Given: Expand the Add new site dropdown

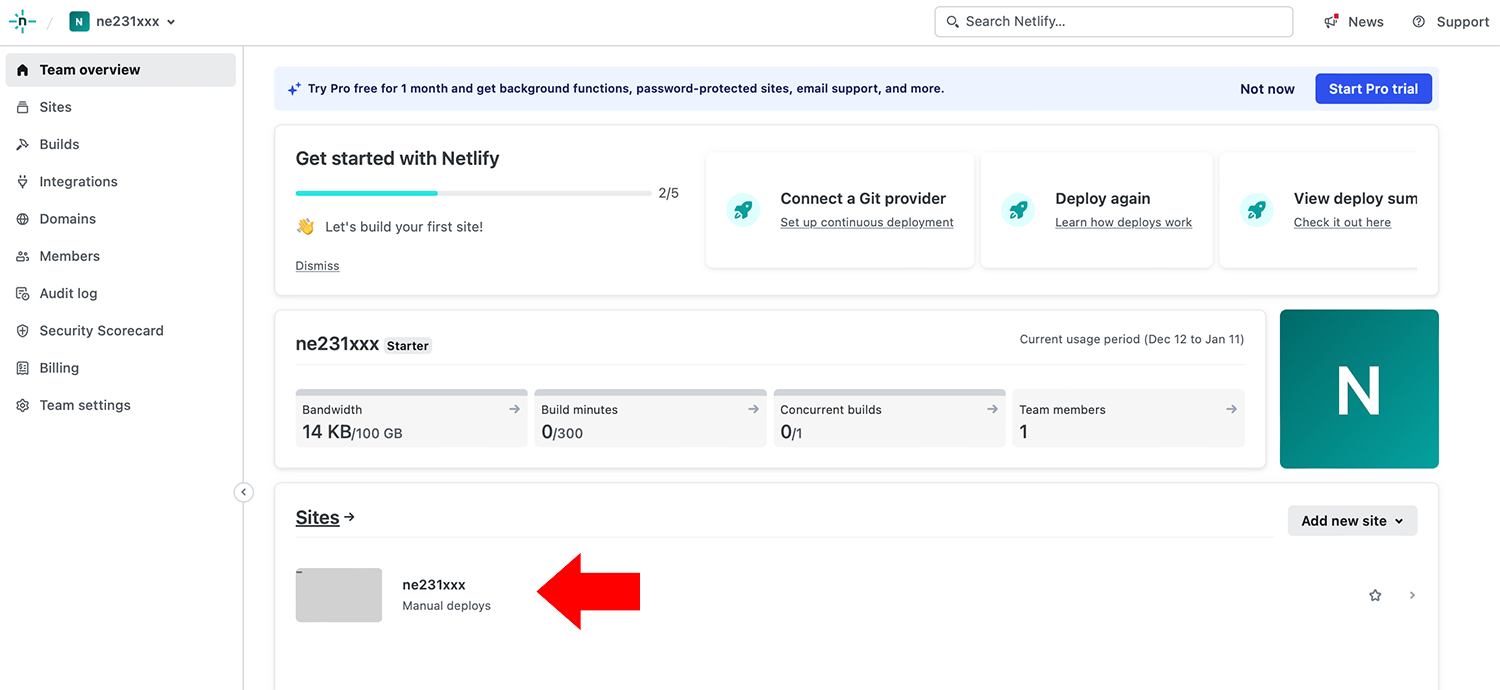Looking at the screenshot, I should coord(1352,521).
